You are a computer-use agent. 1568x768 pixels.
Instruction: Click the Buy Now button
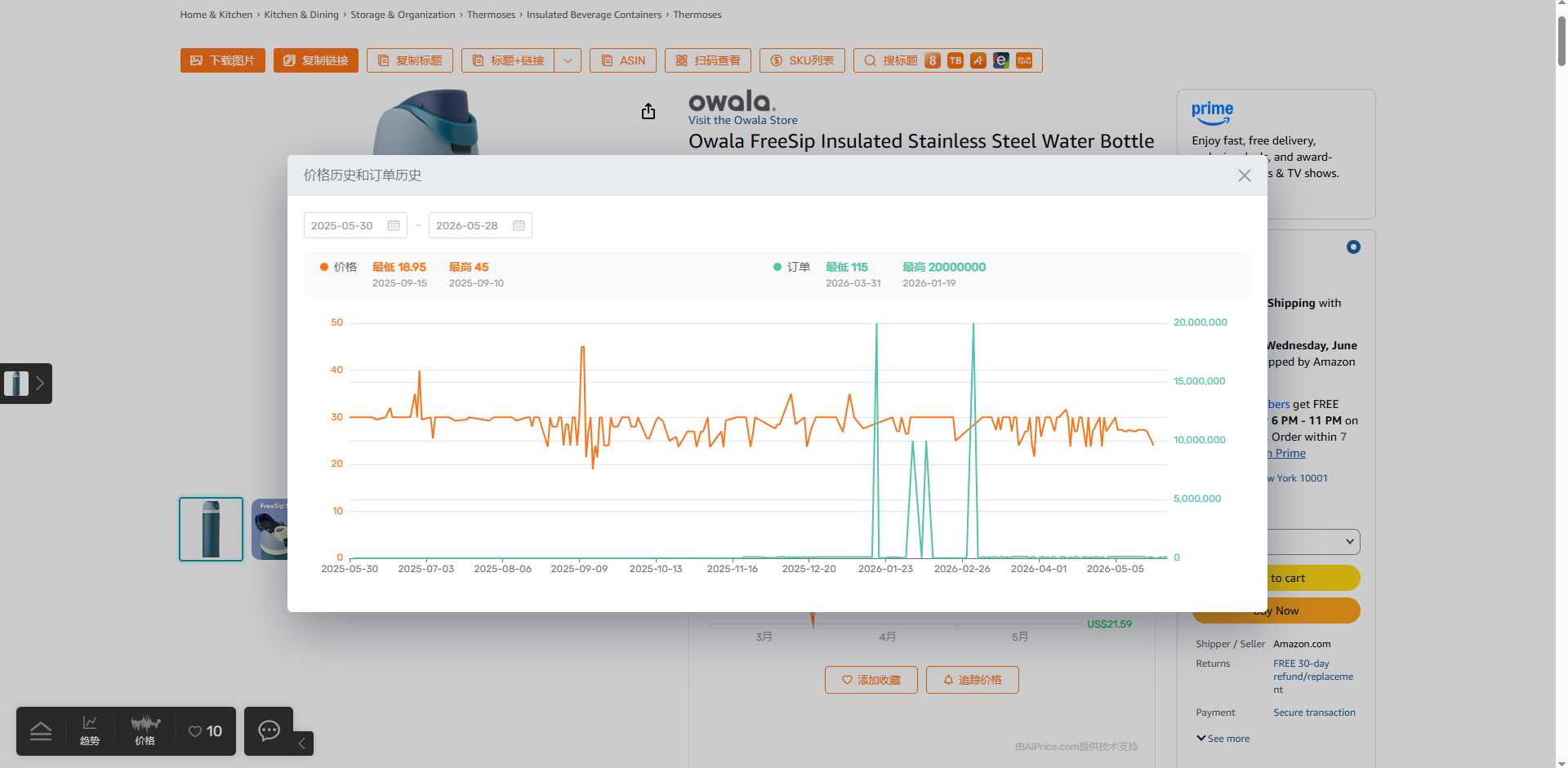pos(1276,610)
